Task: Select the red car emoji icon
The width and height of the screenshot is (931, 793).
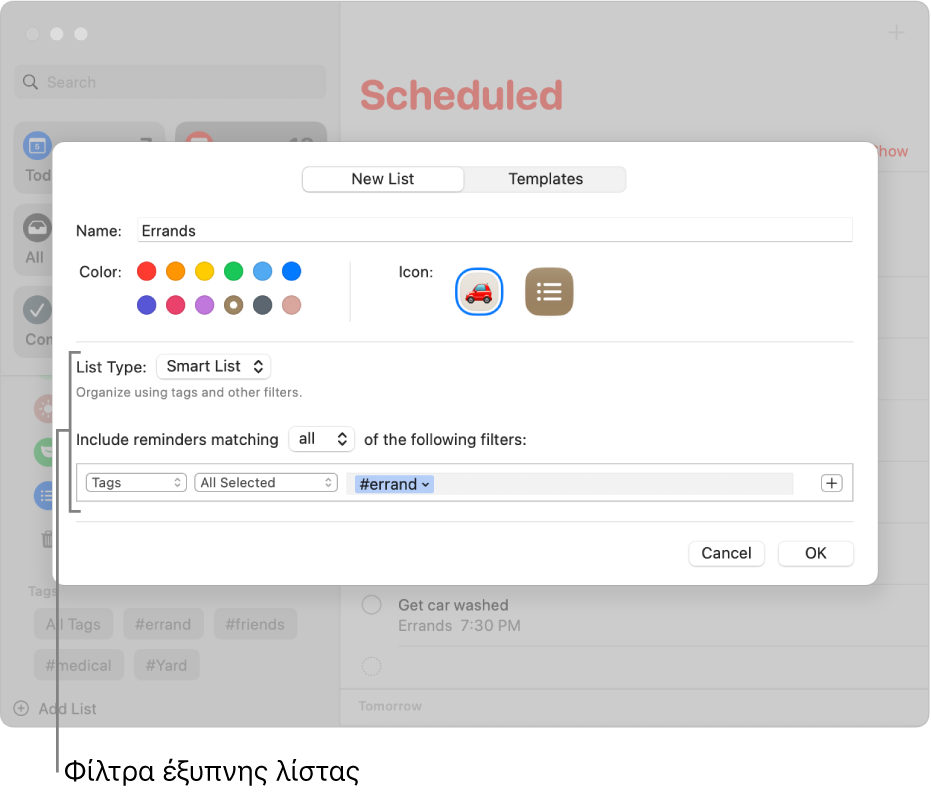Action: pyautogui.click(x=479, y=291)
